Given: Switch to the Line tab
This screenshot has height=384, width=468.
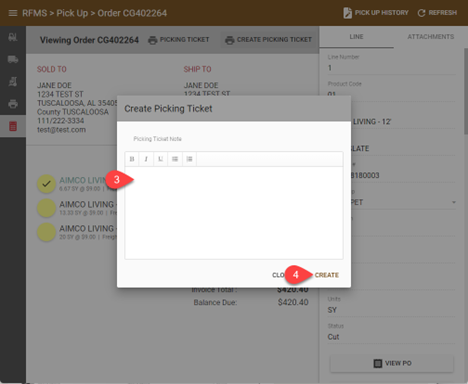Looking at the screenshot, I should (x=356, y=37).
